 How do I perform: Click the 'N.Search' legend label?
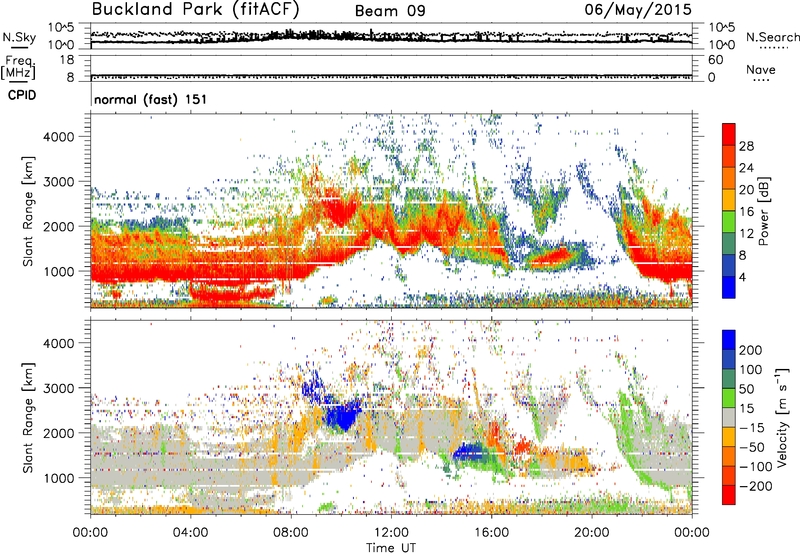(773, 37)
